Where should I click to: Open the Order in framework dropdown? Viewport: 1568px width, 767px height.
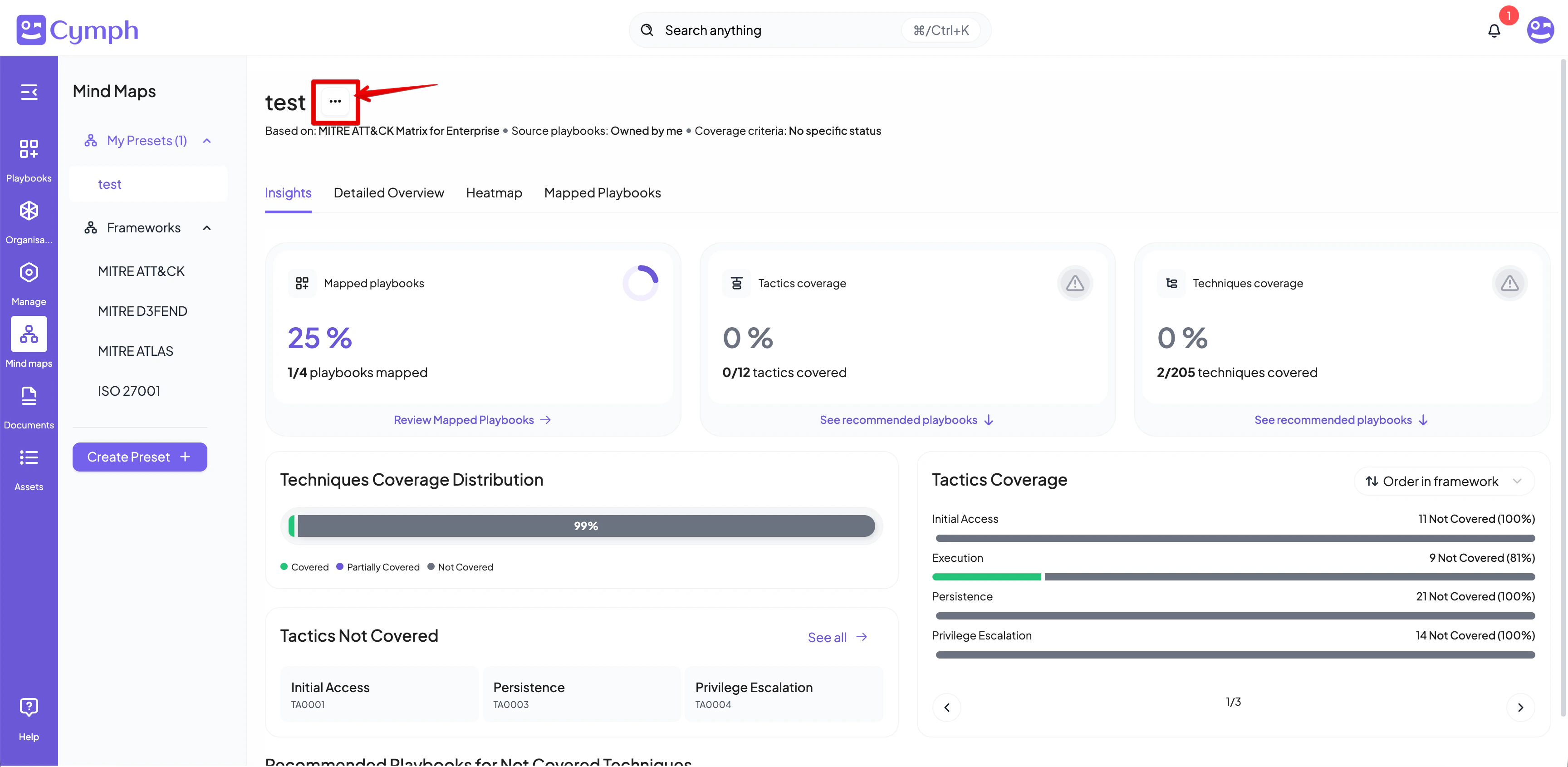pyautogui.click(x=1444, y=482)
